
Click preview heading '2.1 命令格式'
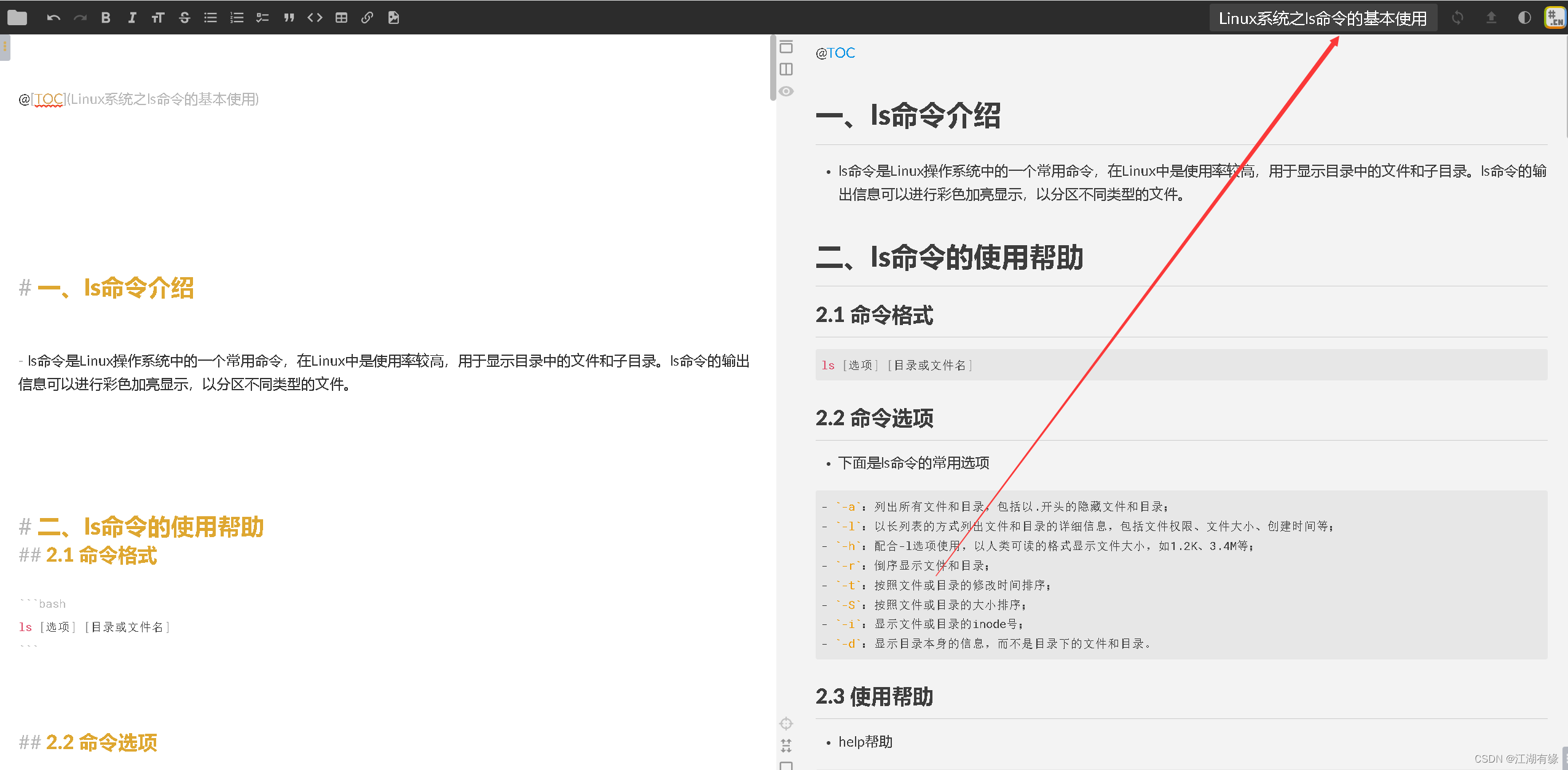(874, 315)
